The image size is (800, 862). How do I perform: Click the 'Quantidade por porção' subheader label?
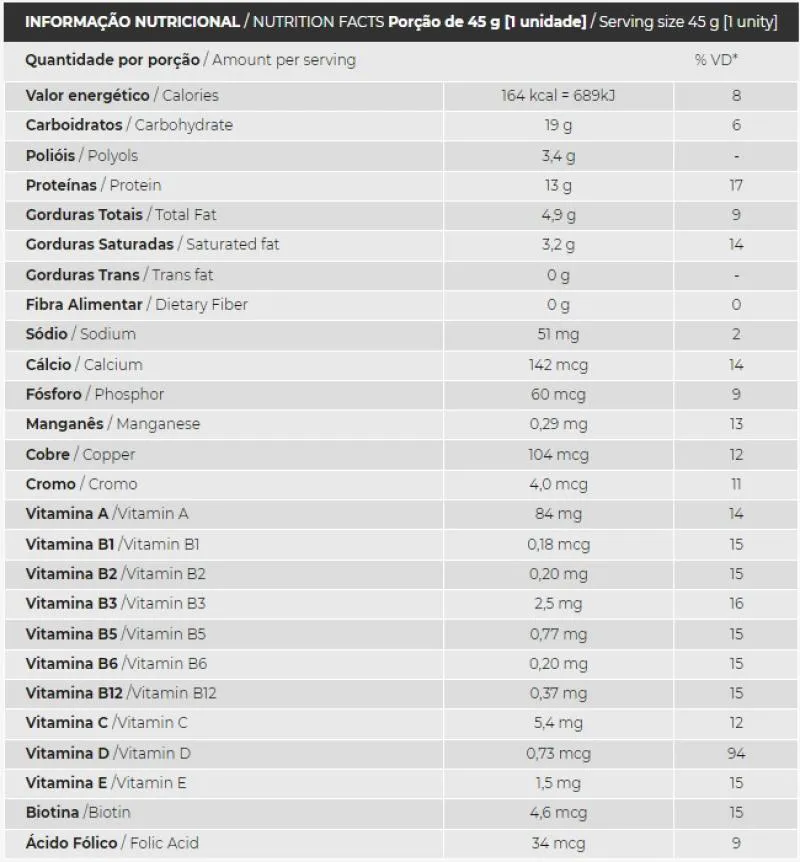tap(112, 60)
